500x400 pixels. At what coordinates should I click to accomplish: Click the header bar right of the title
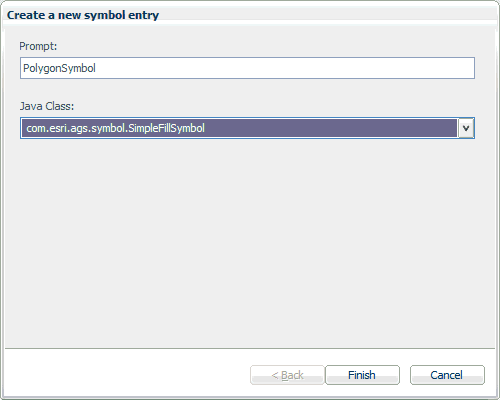click(x=327, y=15)
